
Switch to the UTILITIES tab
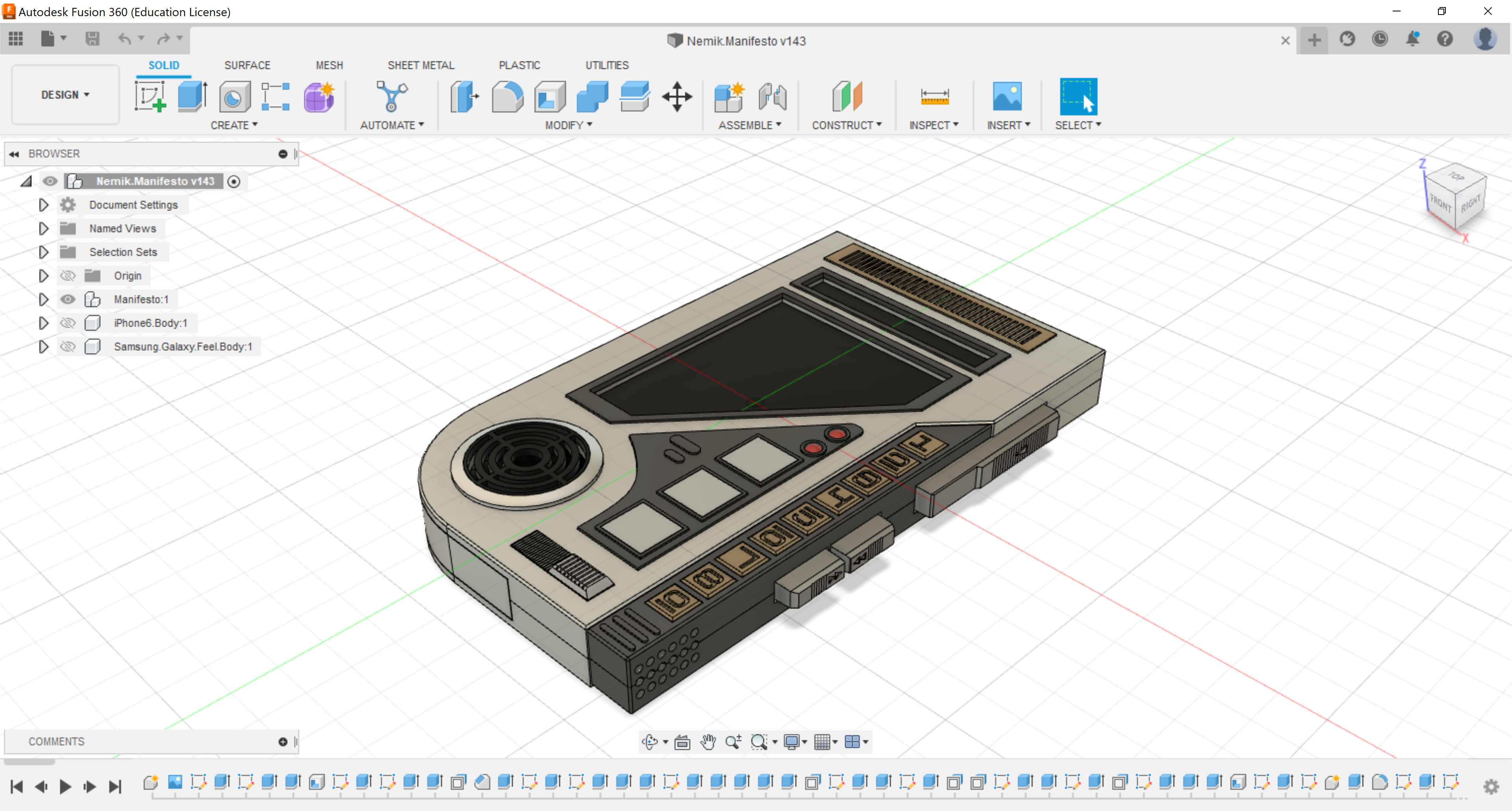click(x=607, y=65)
